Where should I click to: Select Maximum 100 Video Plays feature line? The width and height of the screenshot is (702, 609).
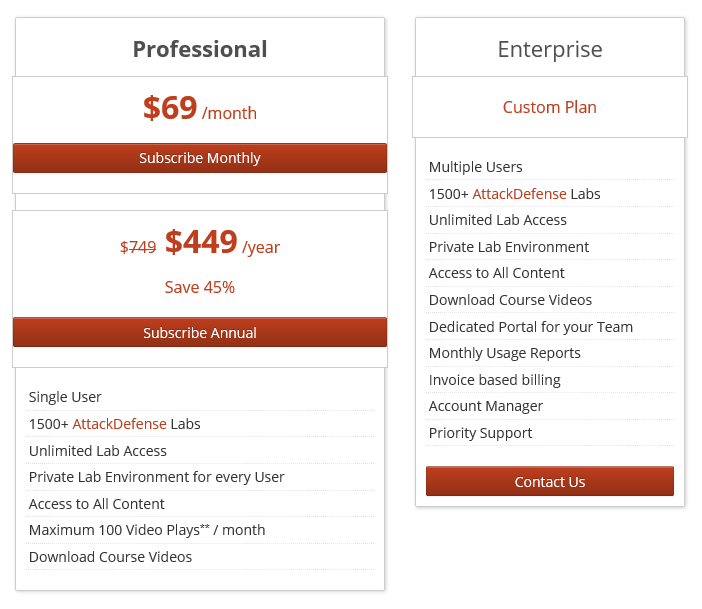[147, 530]
